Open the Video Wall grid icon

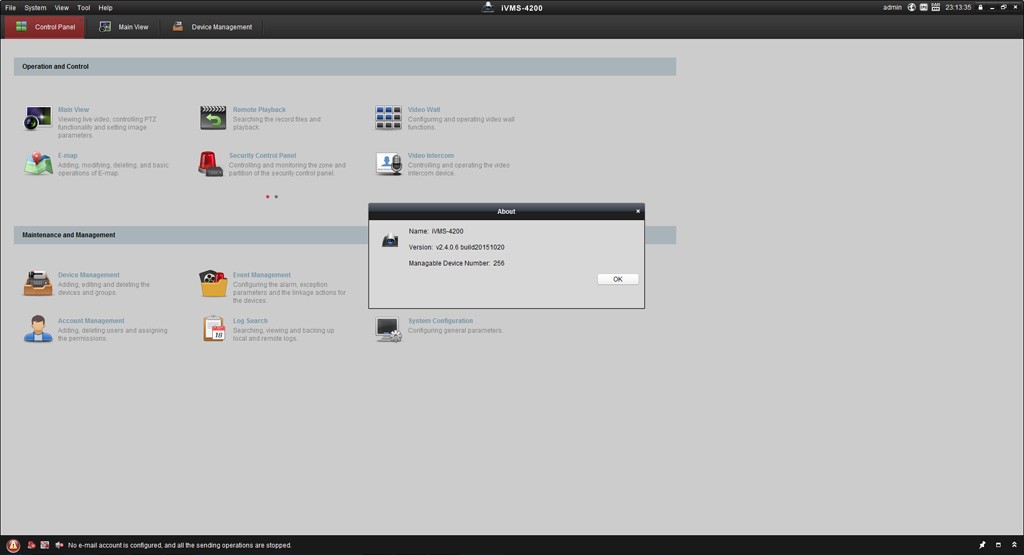(388, 118)
